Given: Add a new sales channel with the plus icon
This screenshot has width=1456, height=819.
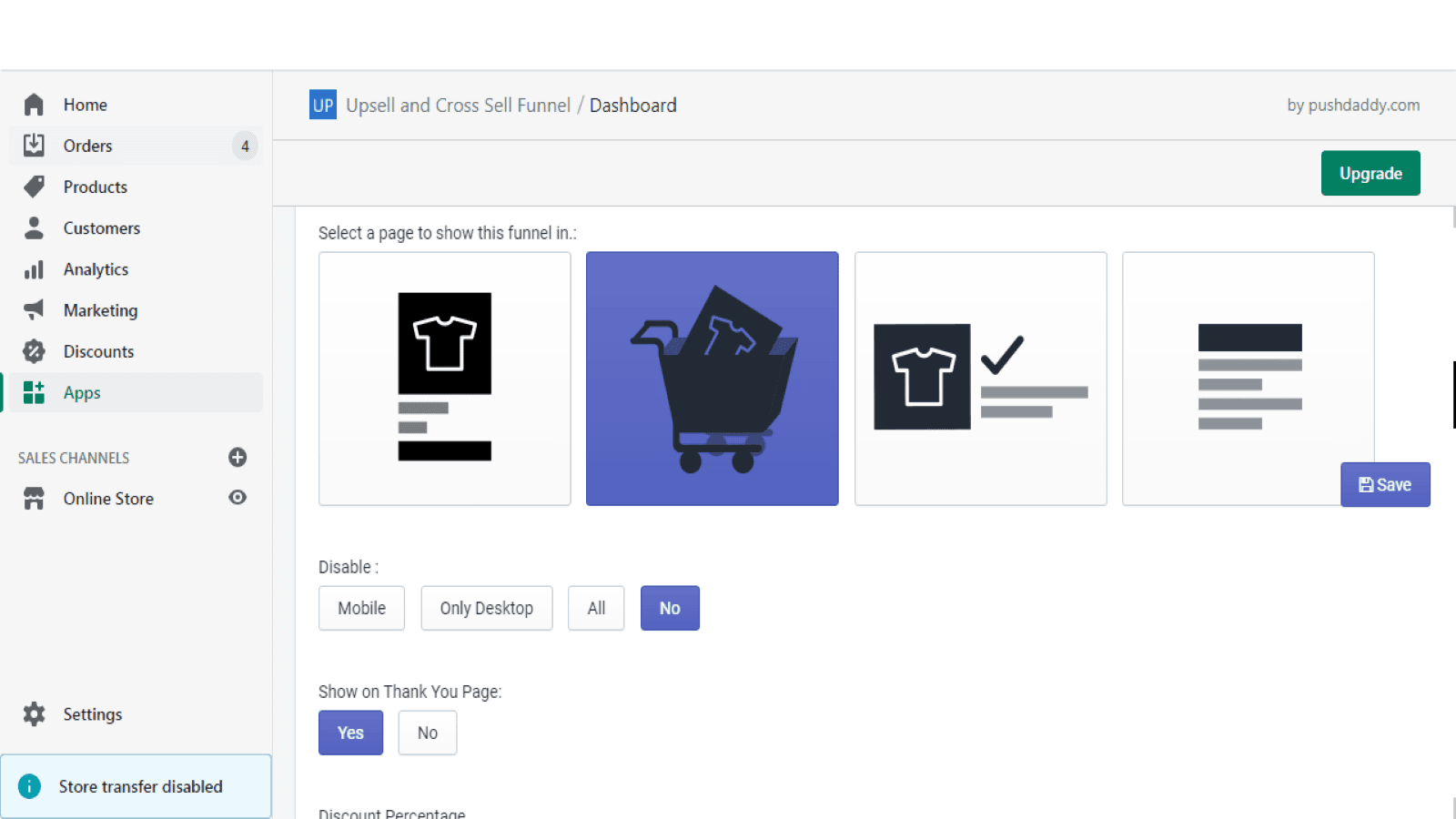Looking at the screenshot, I should (238, 458).
